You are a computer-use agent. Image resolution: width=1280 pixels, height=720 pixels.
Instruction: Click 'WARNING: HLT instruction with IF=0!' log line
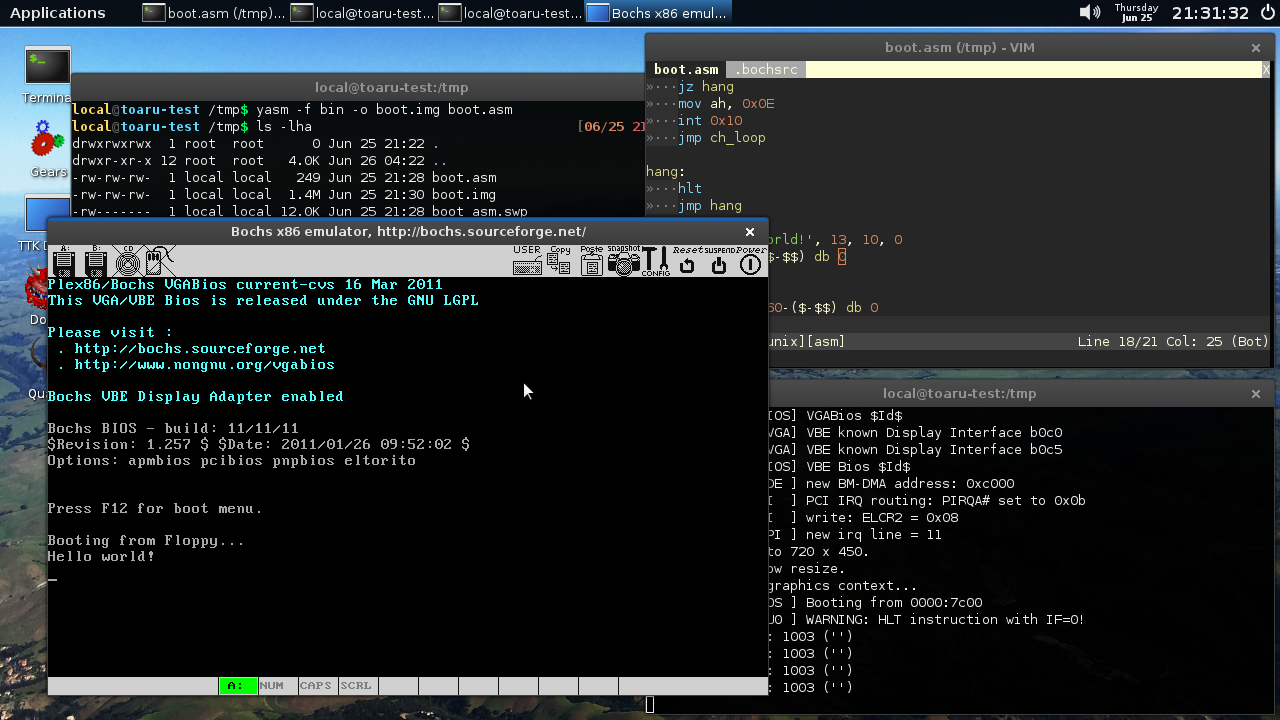click(x=945, y=619)
